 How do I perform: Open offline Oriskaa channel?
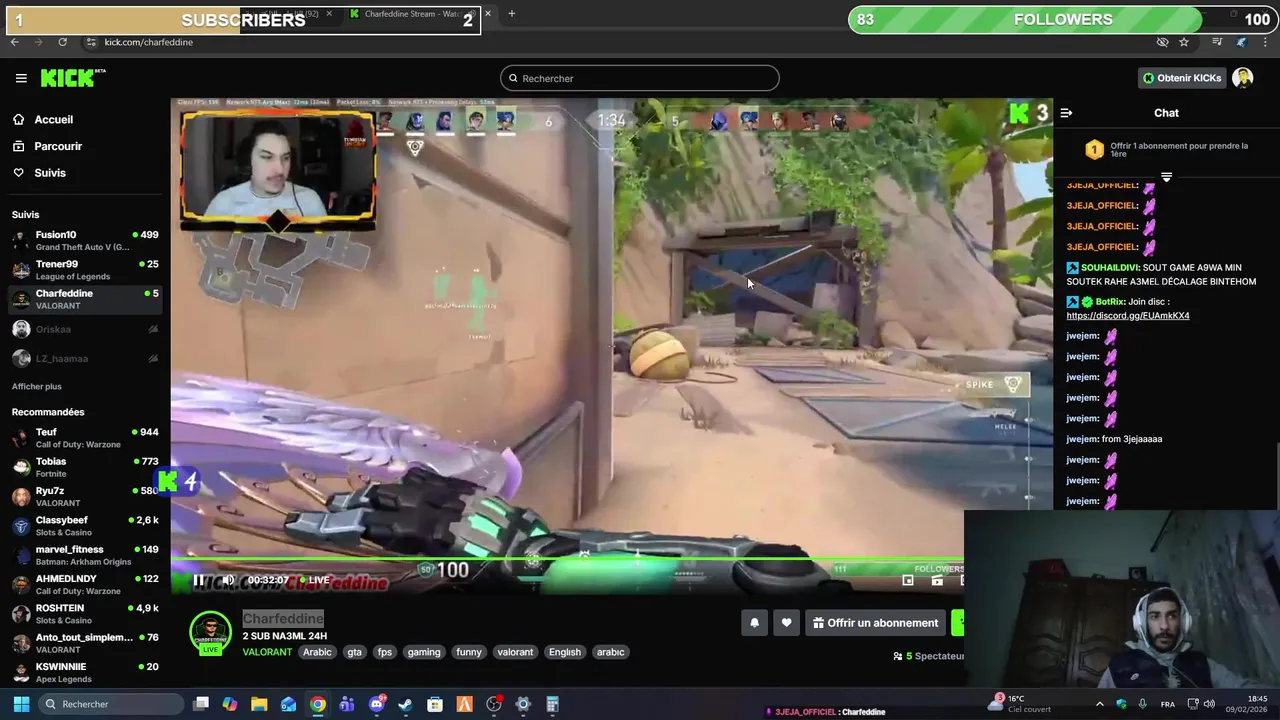[85, 329]
